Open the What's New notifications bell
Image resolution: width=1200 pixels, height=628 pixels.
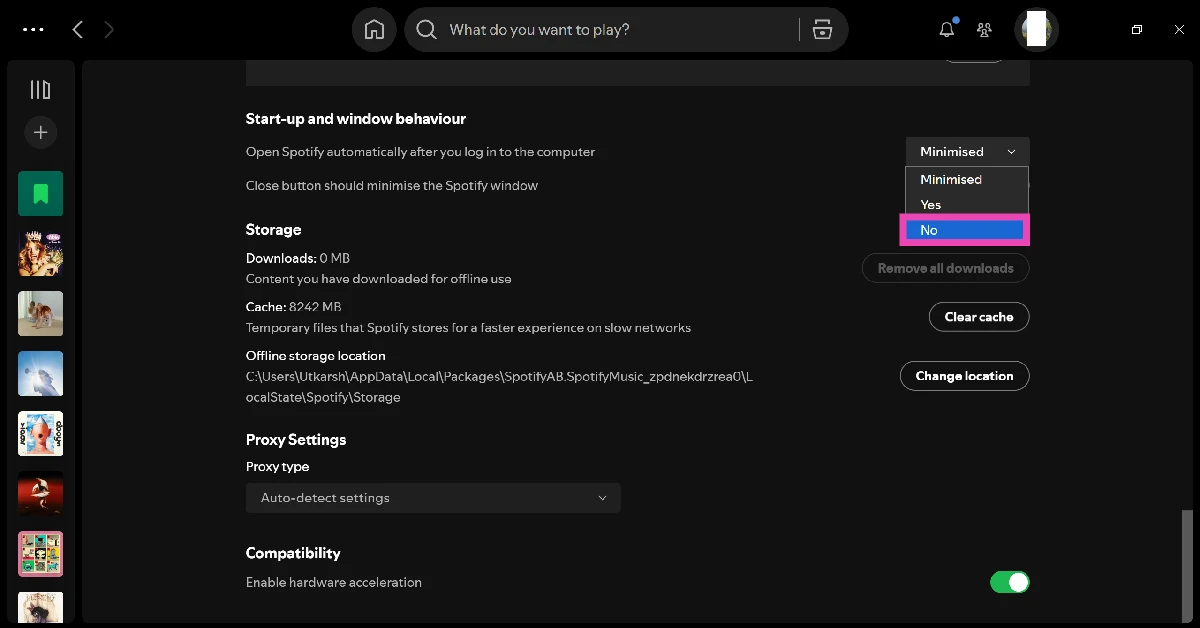click(947, 30)
